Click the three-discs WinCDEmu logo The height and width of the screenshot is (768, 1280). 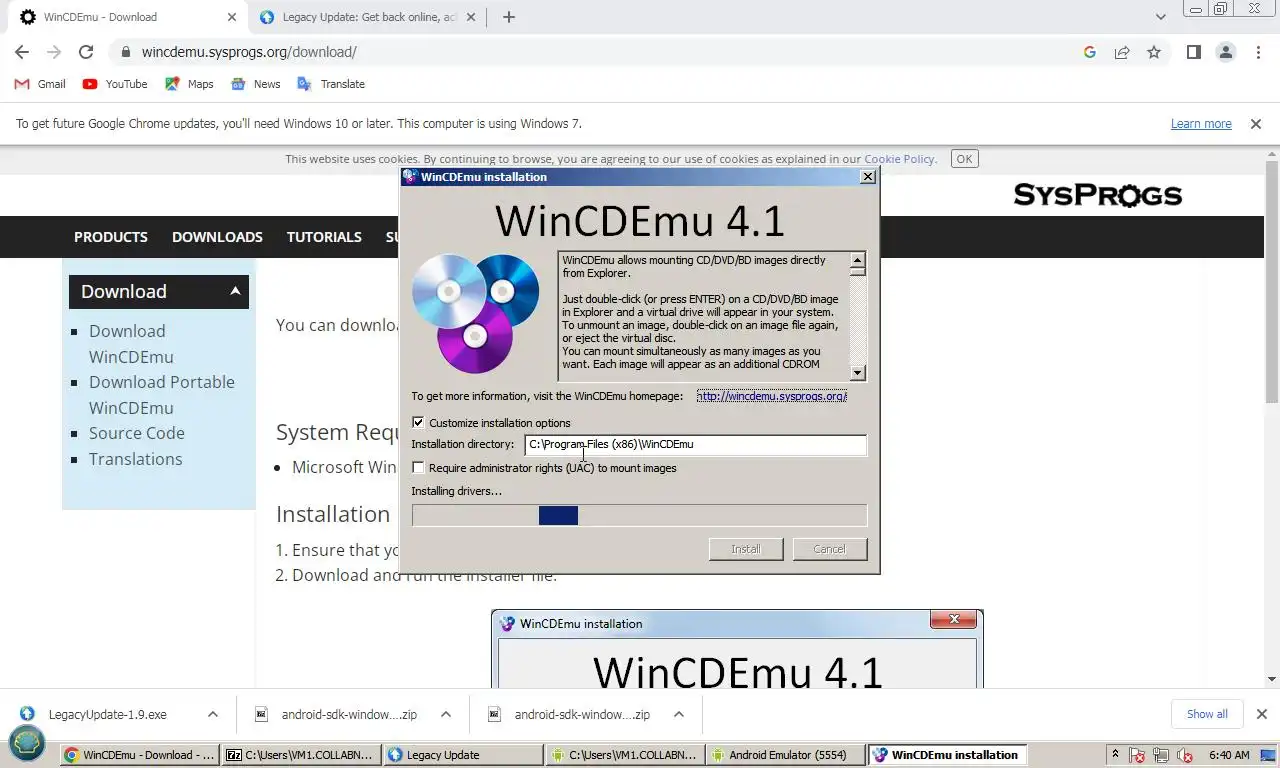(x=476, y=313)
